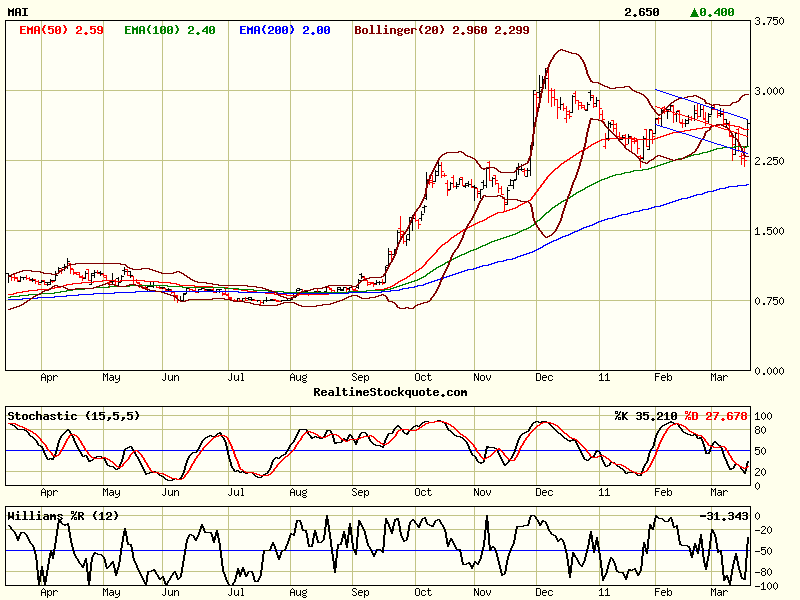Click Jun on the price chart axis
This screenshot has height=600, width=800.
pyautogui.click(x=170, y=378)
